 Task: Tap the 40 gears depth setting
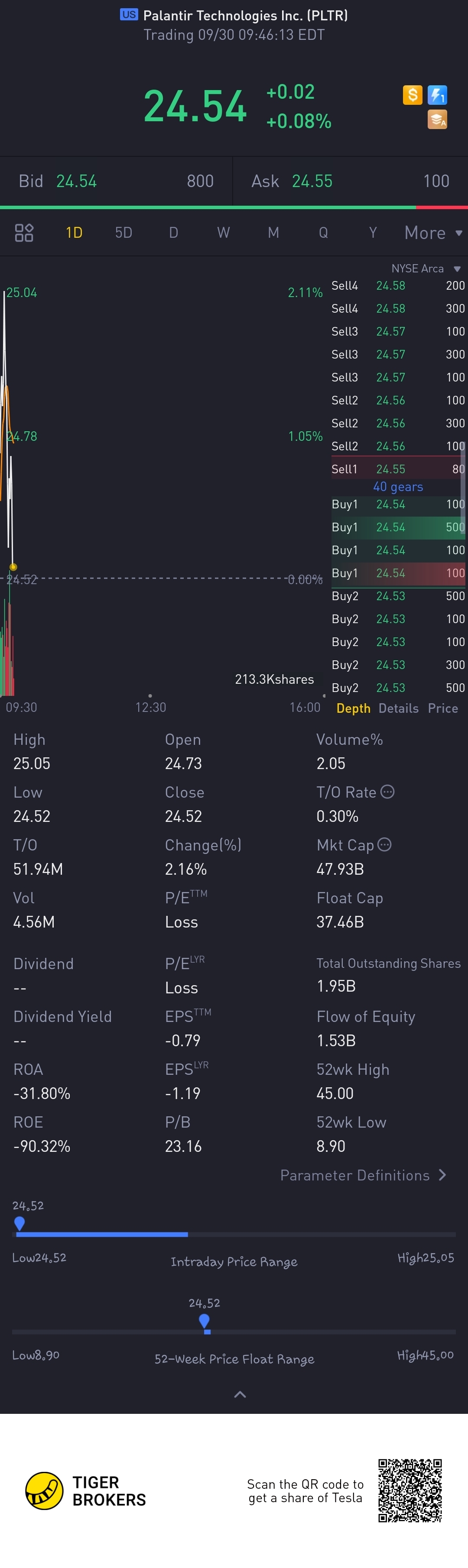pyautogui.click(x=398, y=486)
